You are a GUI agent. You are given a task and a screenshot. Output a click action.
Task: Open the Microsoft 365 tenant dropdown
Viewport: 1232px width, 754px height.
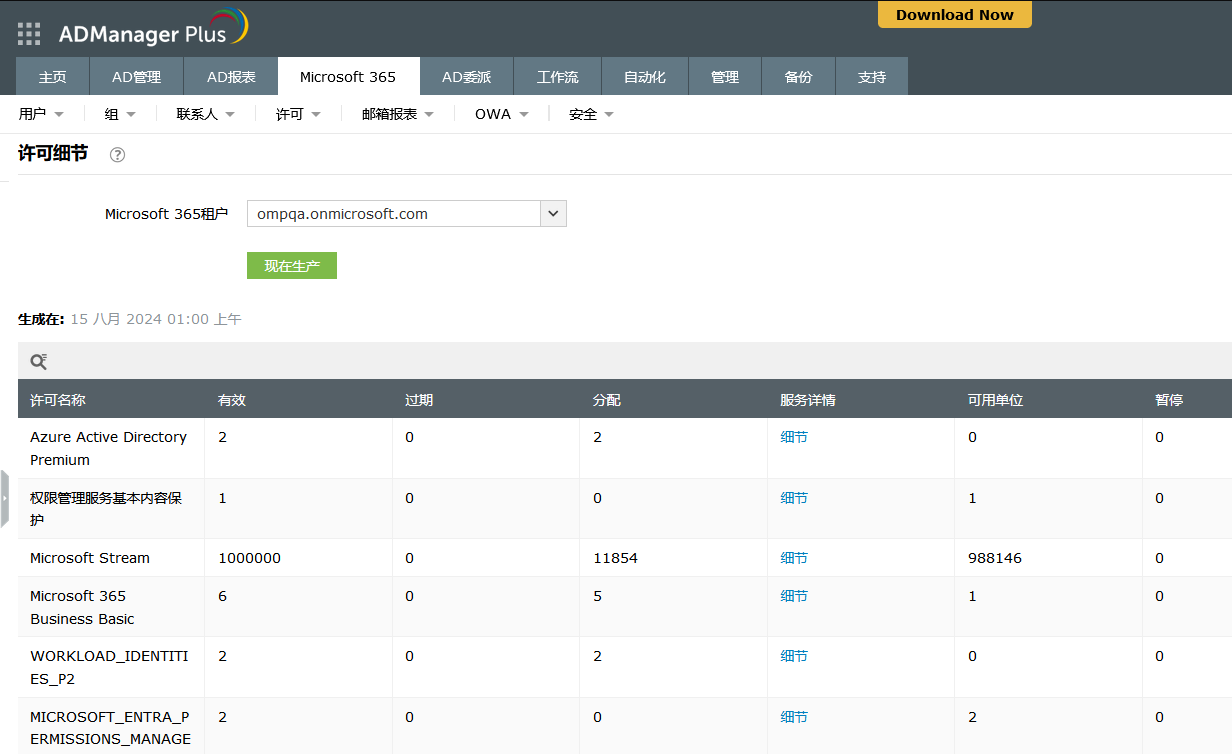(553, 214)
